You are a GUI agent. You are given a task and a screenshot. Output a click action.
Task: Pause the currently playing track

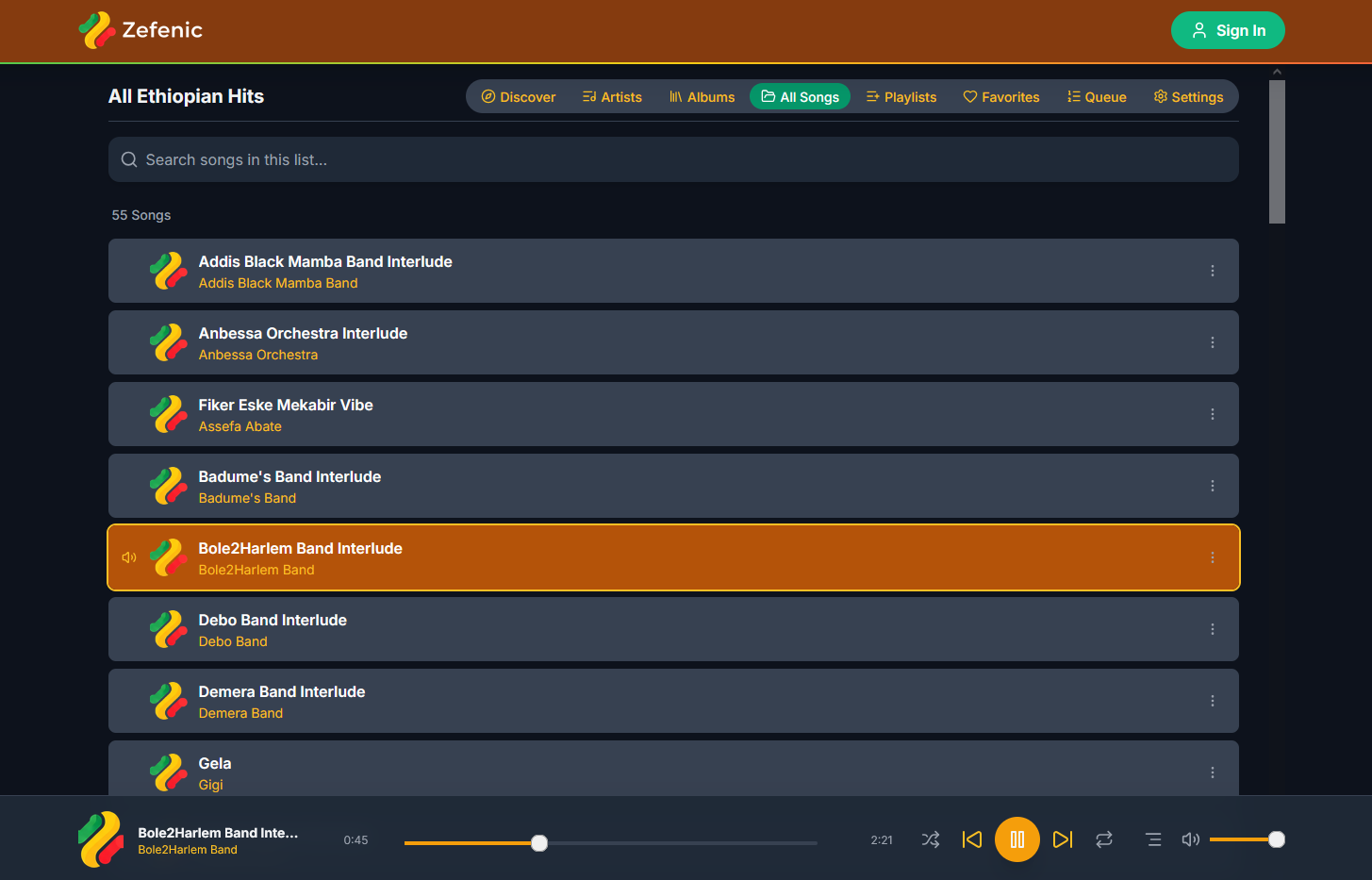coord(1017,839)
